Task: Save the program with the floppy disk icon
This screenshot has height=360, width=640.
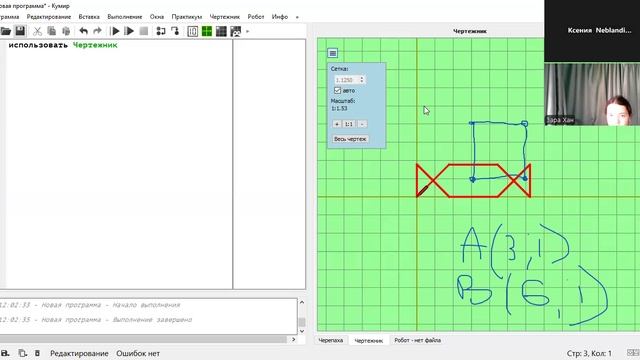Action: 20,31
